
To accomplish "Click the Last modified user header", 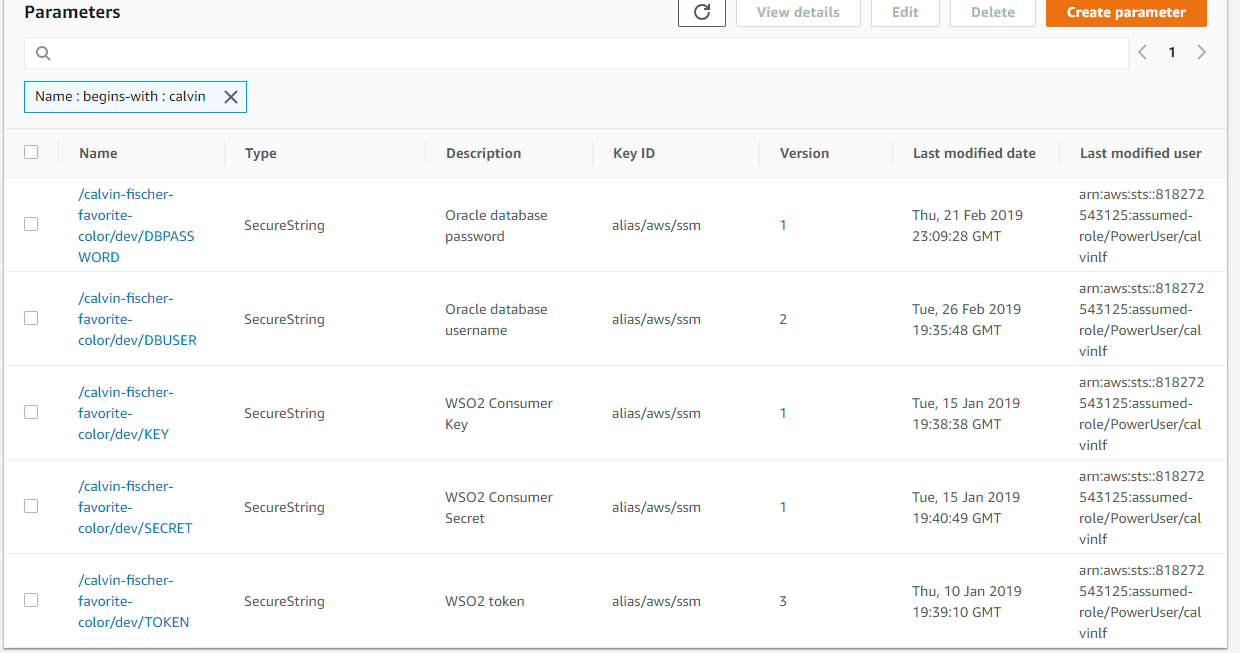I will [x=1141, y=153].
